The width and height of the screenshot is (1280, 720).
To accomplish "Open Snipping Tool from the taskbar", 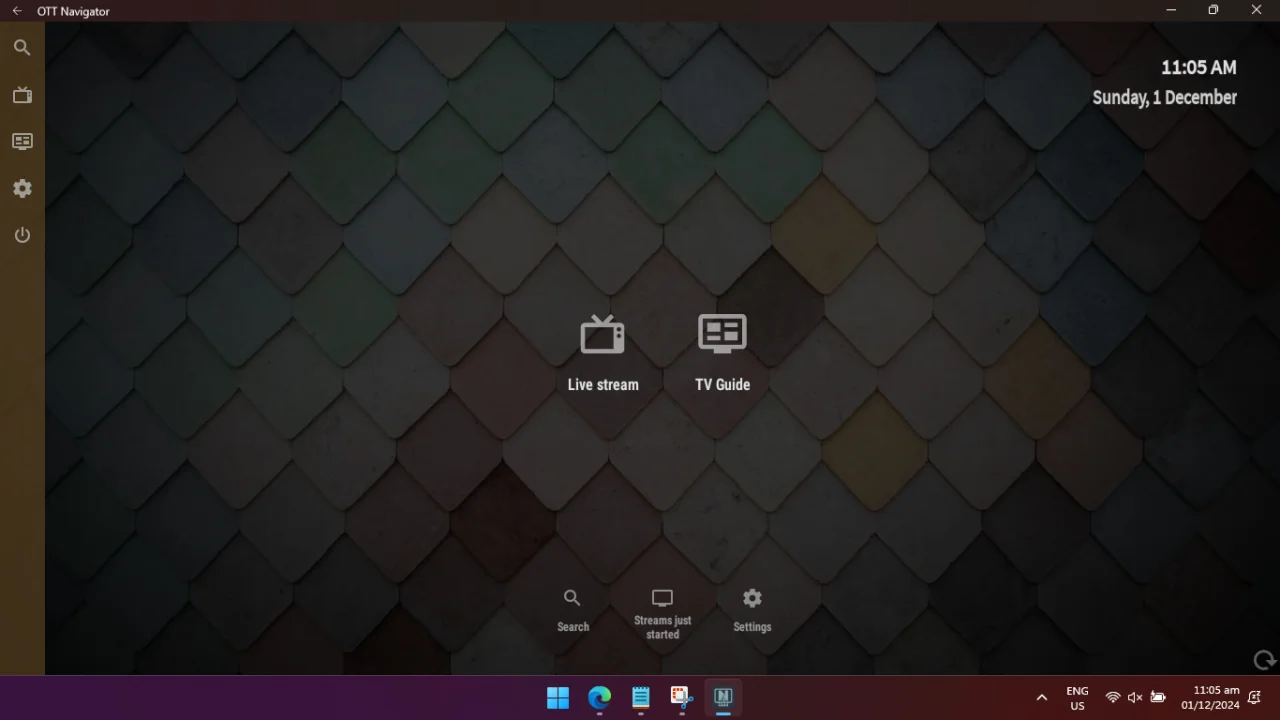I will tap(682, 697).
